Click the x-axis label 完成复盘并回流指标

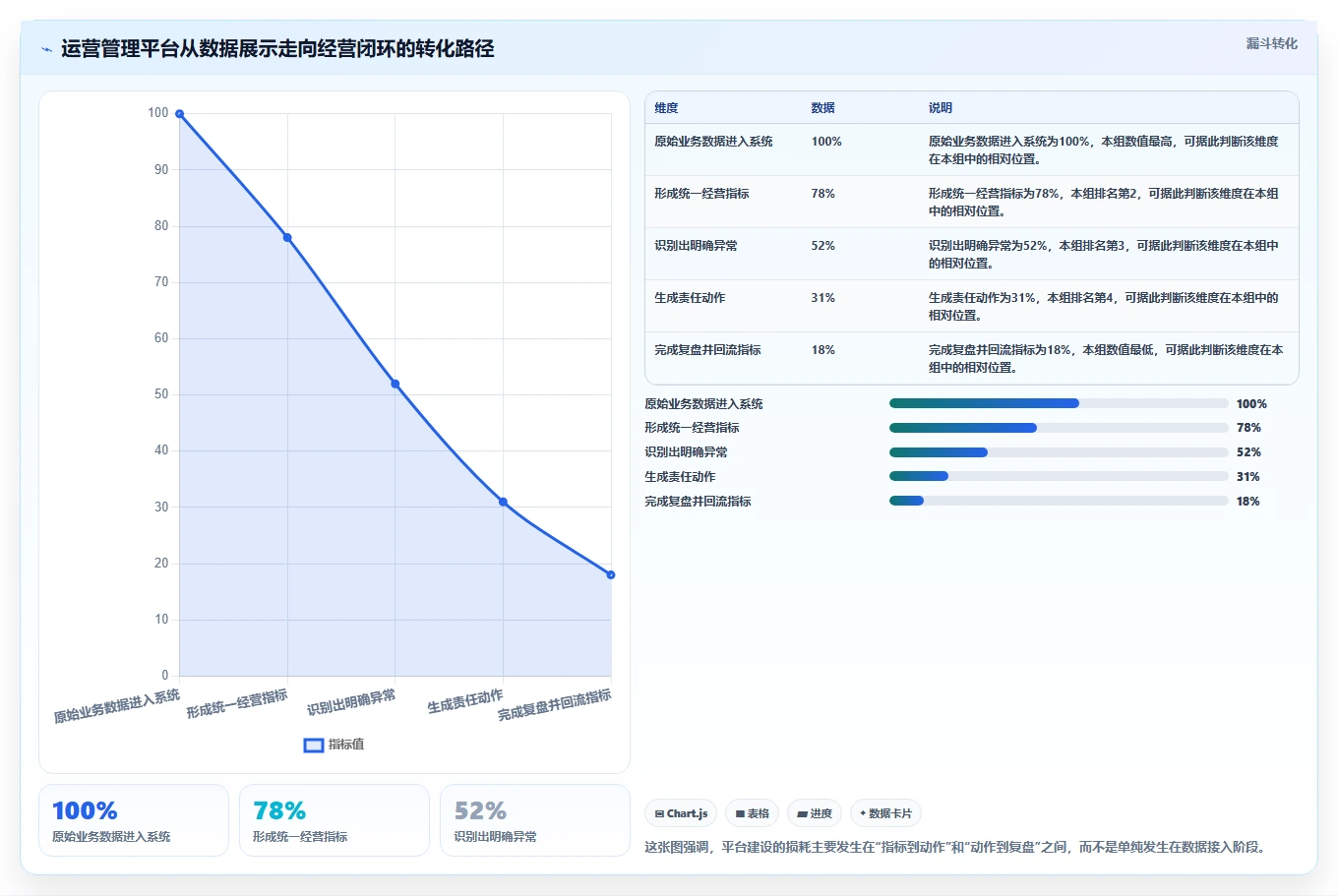[x=554, y=705]
